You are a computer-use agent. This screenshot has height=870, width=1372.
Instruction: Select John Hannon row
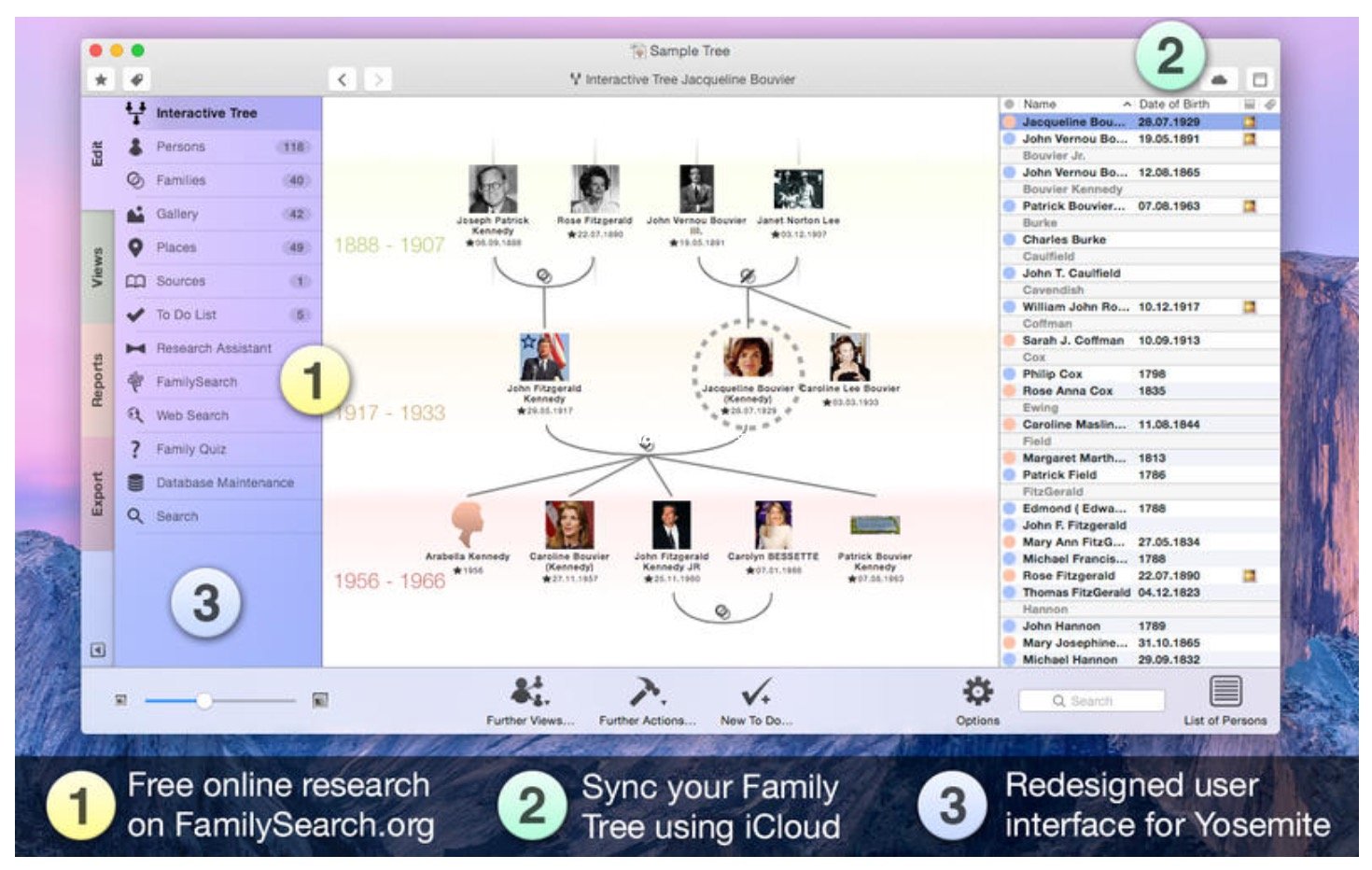[x=1139, y=625]
